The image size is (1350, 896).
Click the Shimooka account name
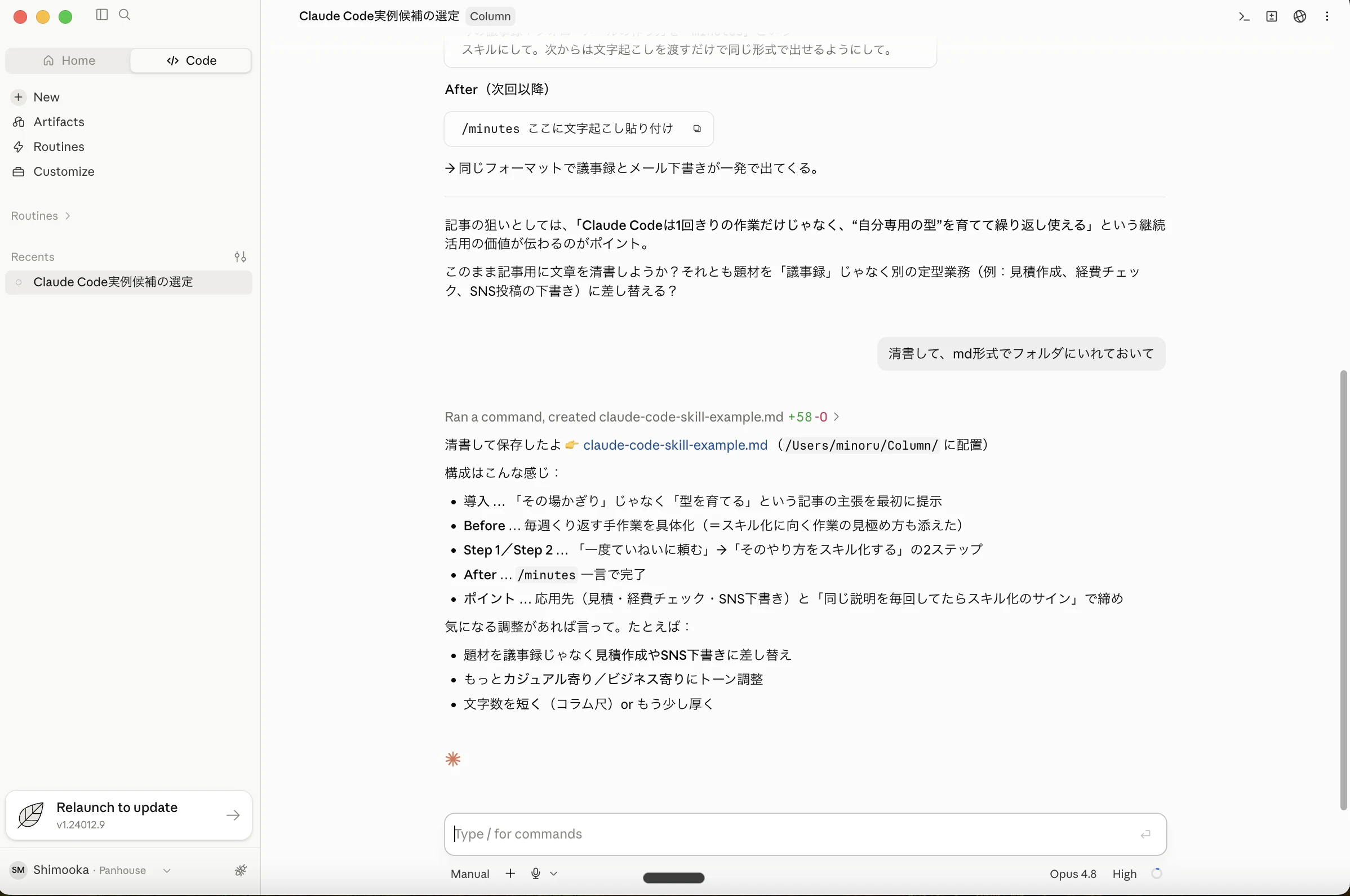(x=60, y=870)
